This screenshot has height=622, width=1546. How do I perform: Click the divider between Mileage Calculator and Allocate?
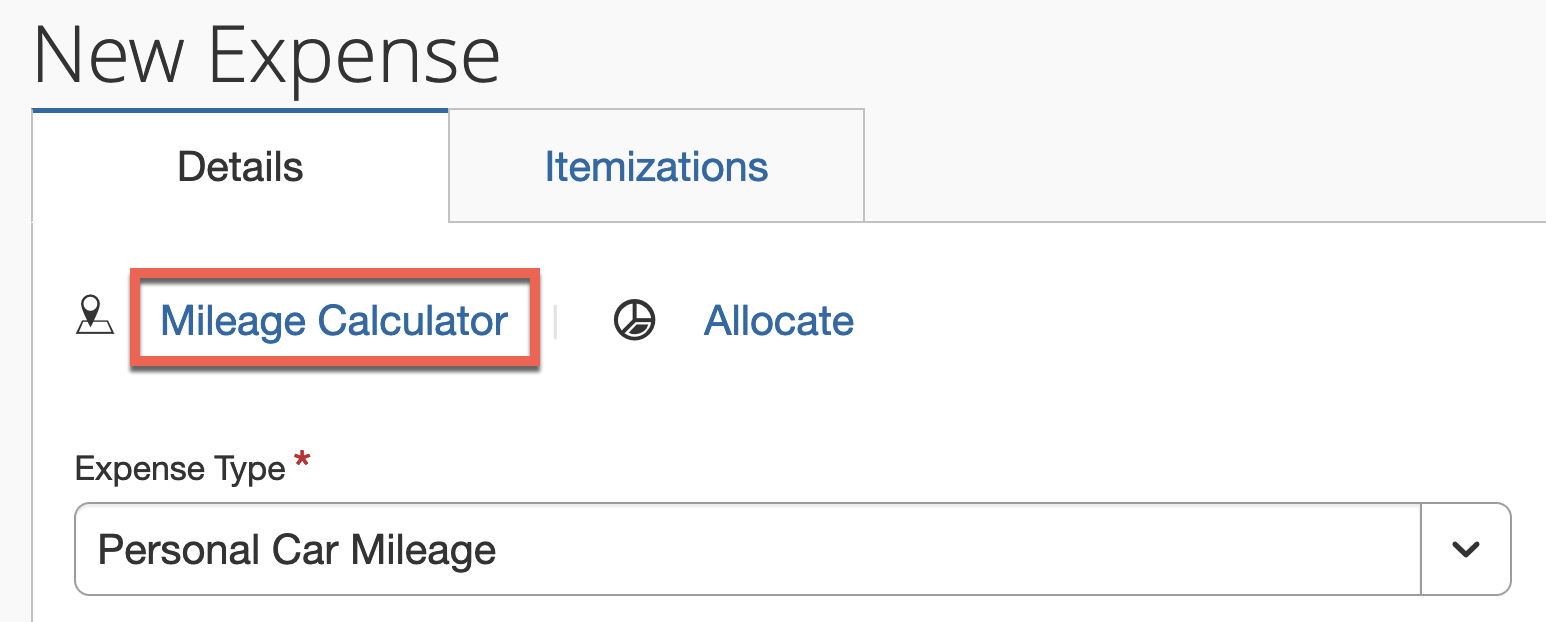pos(557,320)
